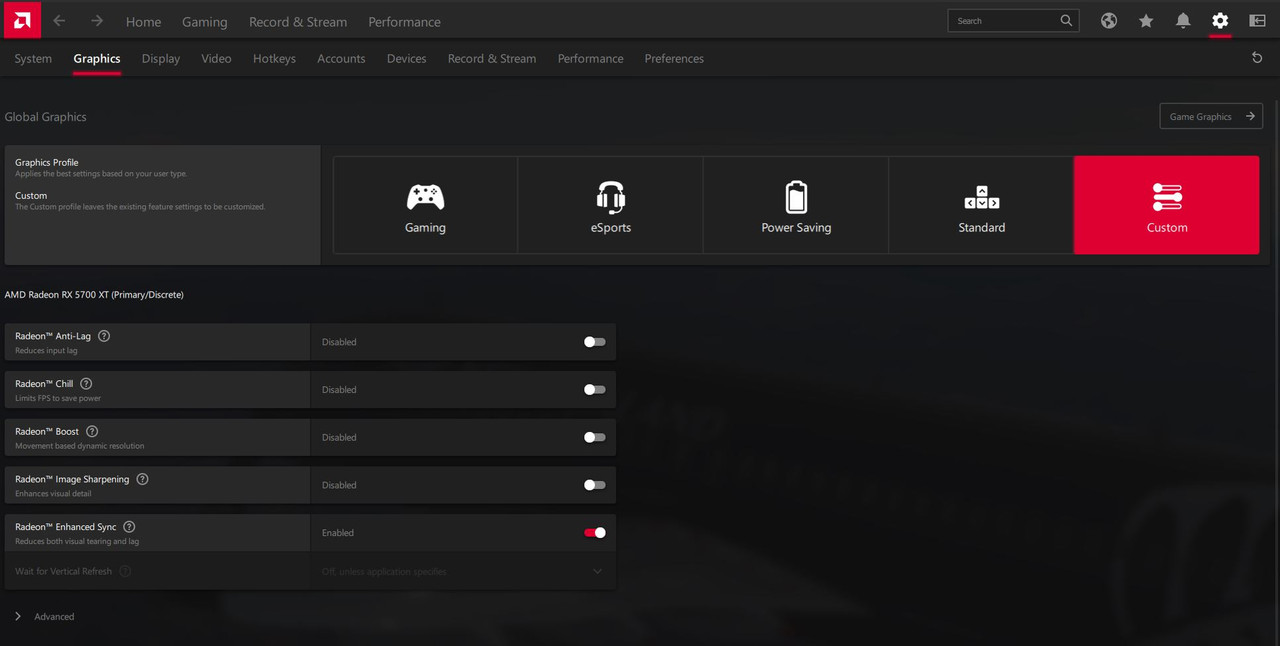Click AMD Radeon RX 5700 XT label
1280x646 pixels.
94,295
